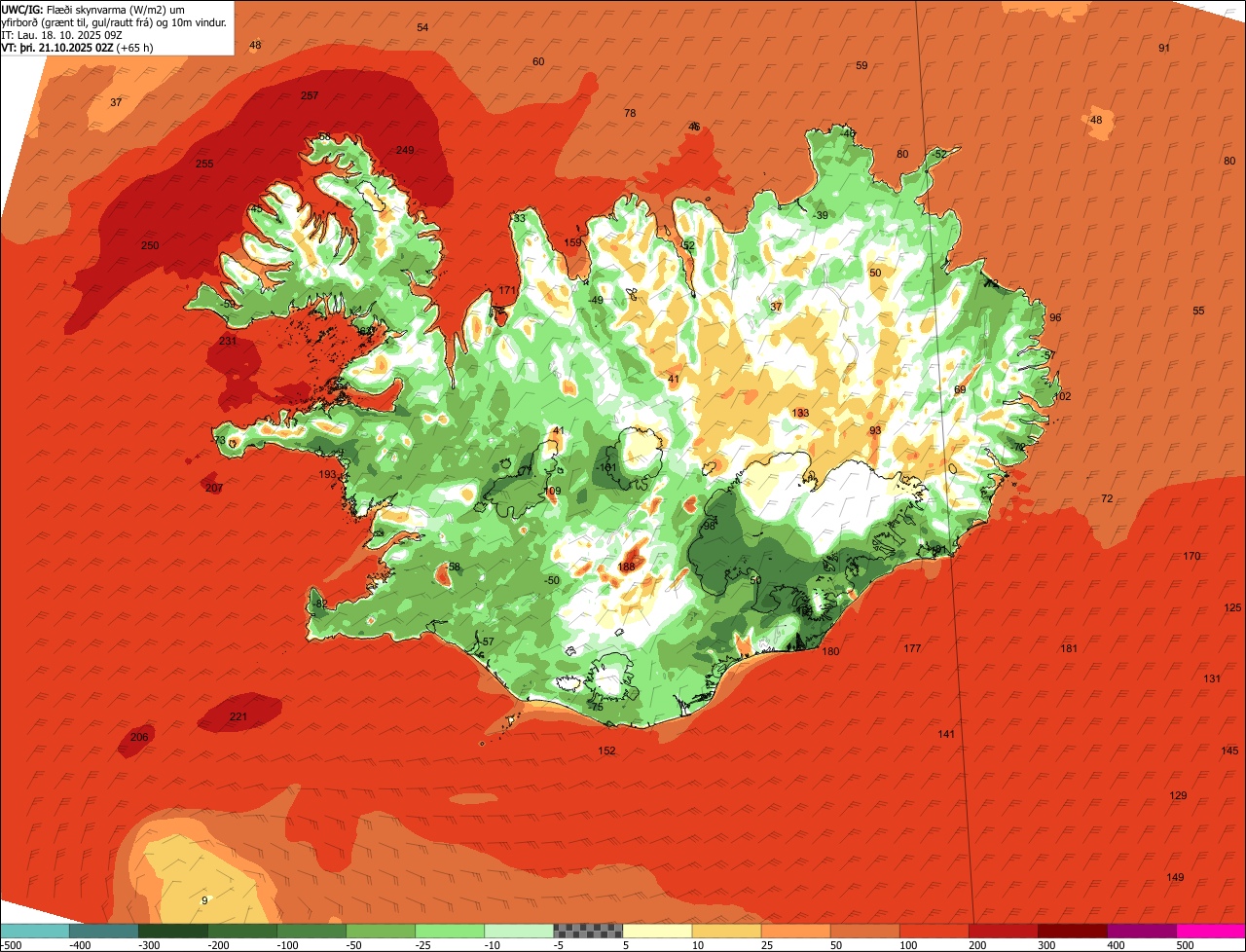The image size is (1246, 952).
Task: Pick the dark red 300 to 400 legend swatch
Action: [1073, 930]
